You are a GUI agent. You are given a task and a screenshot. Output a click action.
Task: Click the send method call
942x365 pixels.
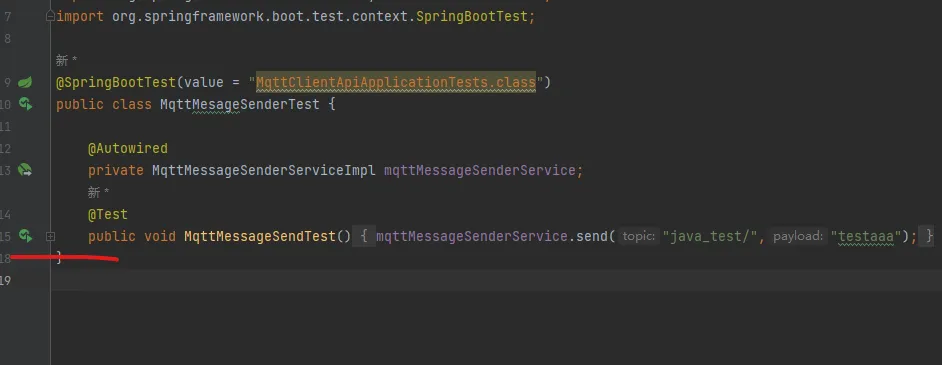(x=592, y=237)
